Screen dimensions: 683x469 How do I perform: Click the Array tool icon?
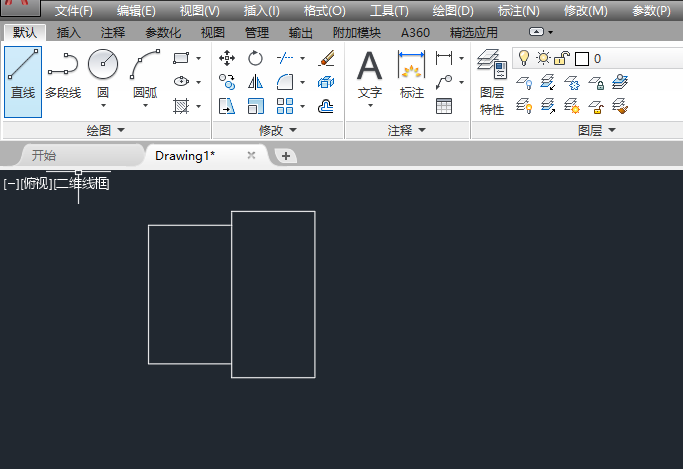click(285, 106)
